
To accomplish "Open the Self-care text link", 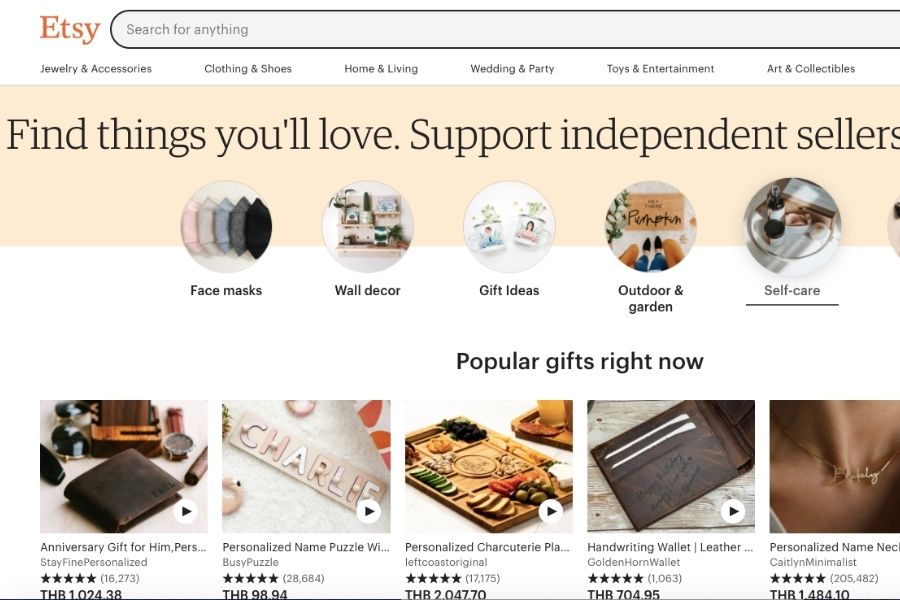I will (792, 291).
